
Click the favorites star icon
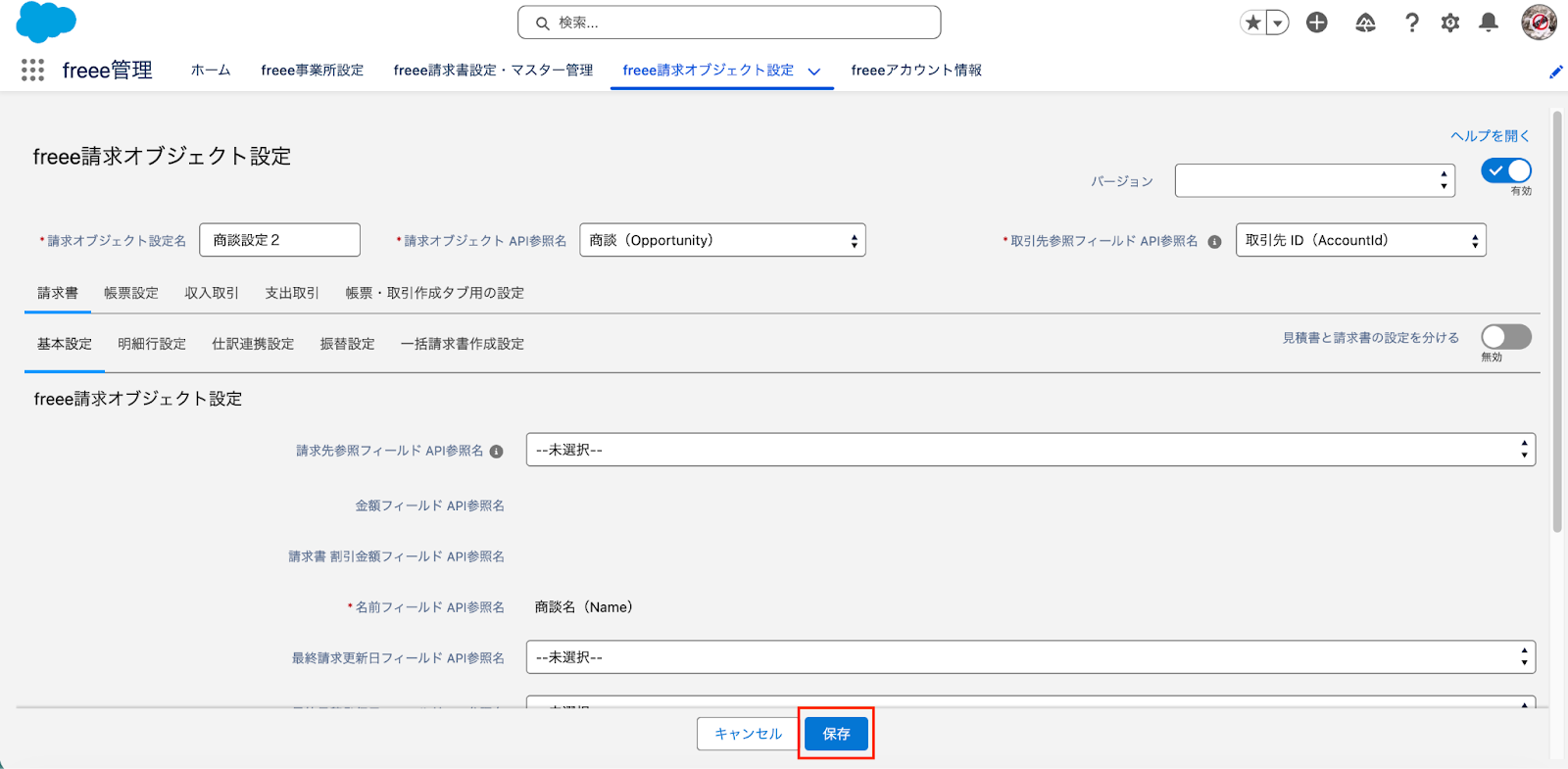coord(1252,22)
